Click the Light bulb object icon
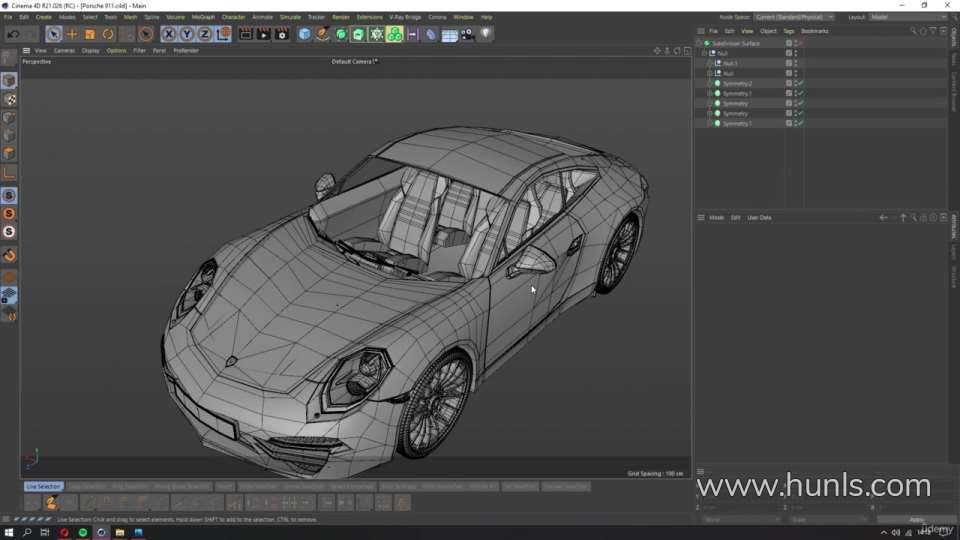Image resolution: width=960 pixels, height=540 pixels. [486, 34]
